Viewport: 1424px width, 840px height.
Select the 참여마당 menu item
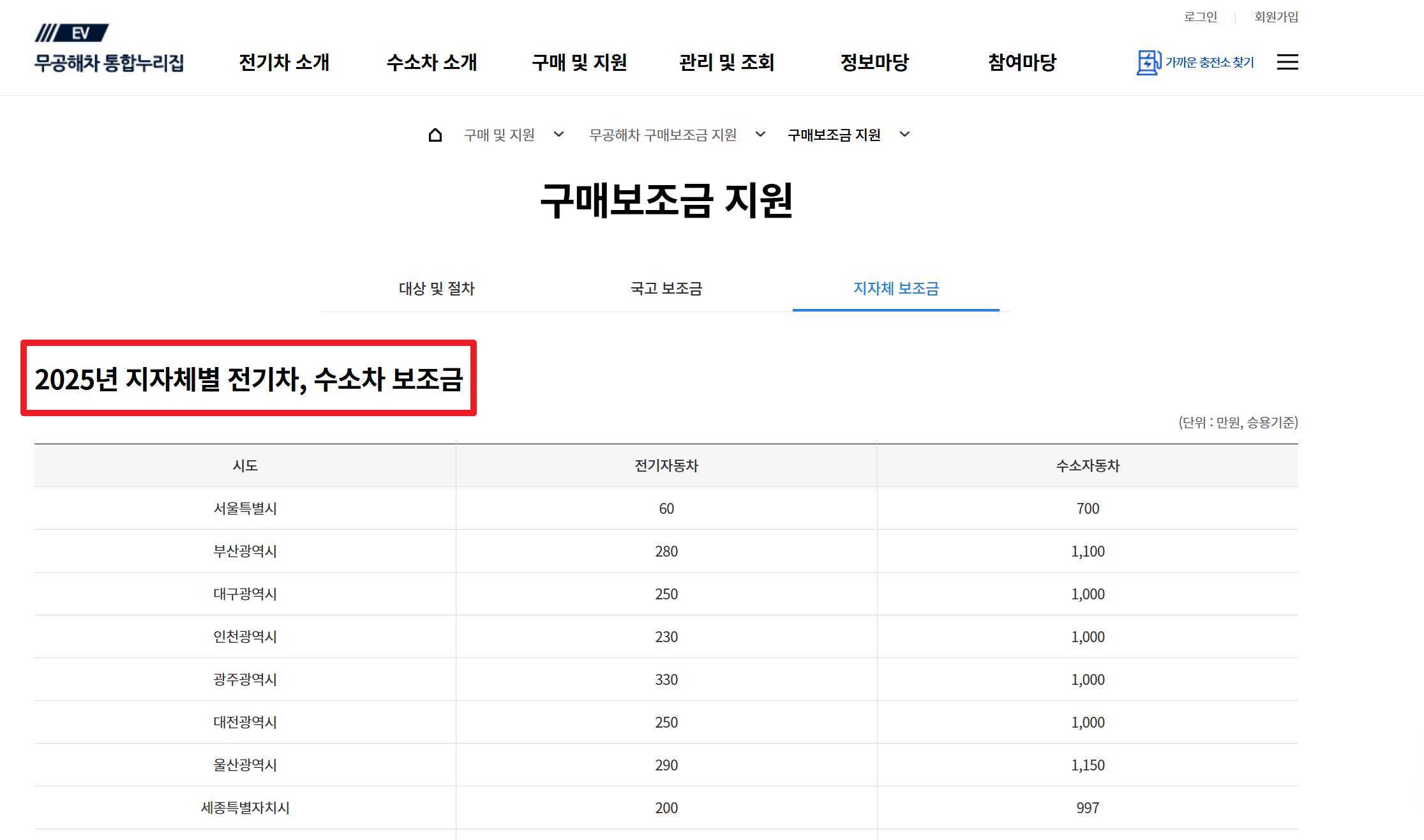[1021, 63]
